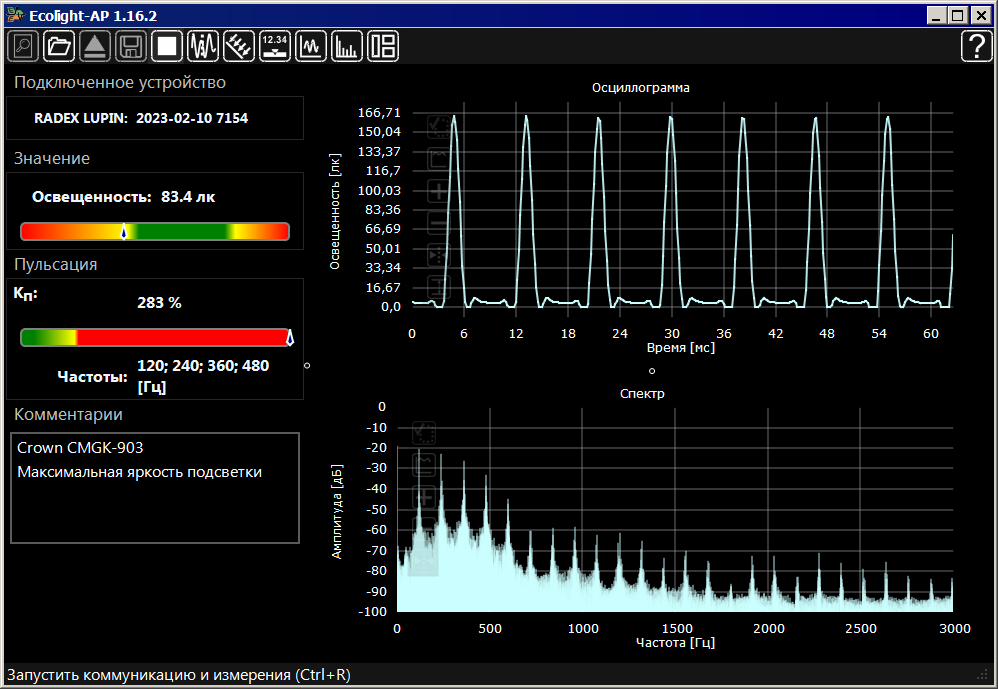Screen dimensions: 998x689
Task: Click the frequencies 120; 240; 360; 480 value
Action: click(203, 376)
